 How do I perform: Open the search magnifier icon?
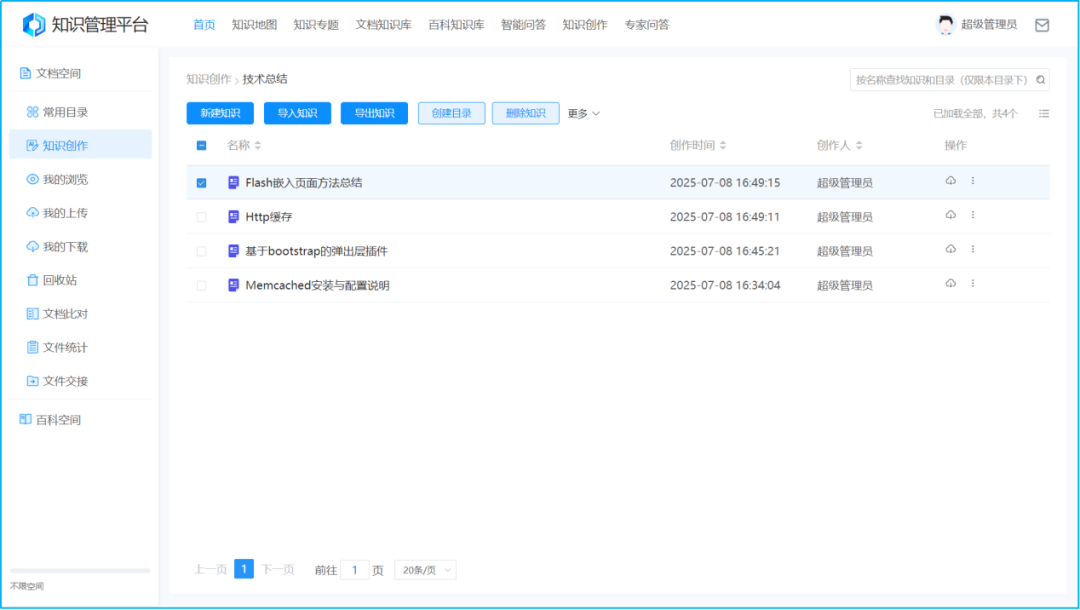point(1040,79)
